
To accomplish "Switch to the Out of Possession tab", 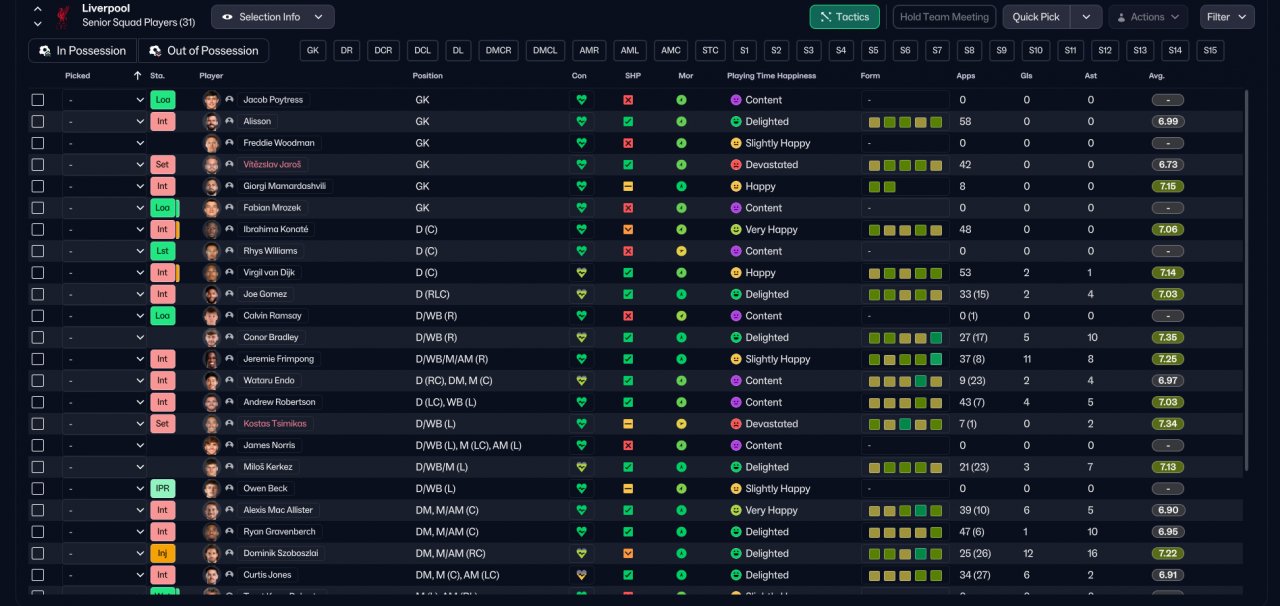I will 203,51.
